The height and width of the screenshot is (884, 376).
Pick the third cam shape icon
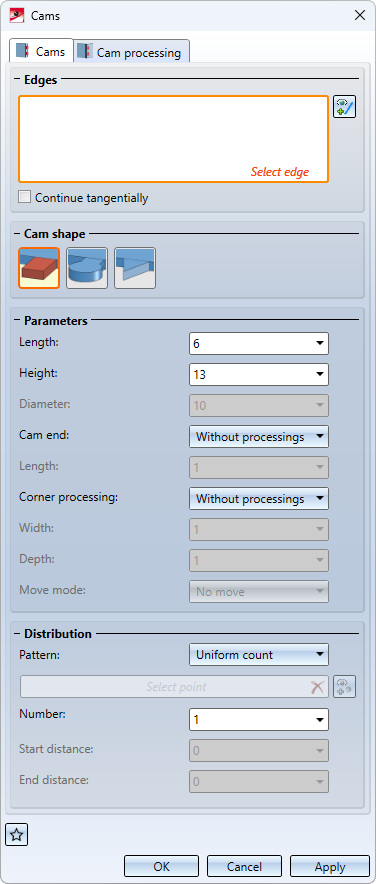coord(135,268)
